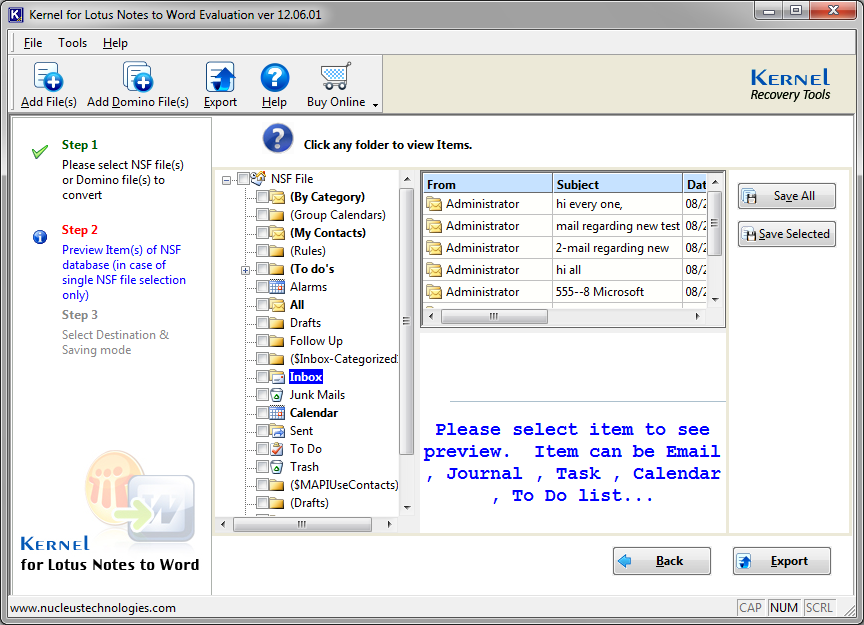Click the Kernel Recovery Tools logo
Image resolution: width=864 pixels, height=625 pixels.
coord(790,84)
